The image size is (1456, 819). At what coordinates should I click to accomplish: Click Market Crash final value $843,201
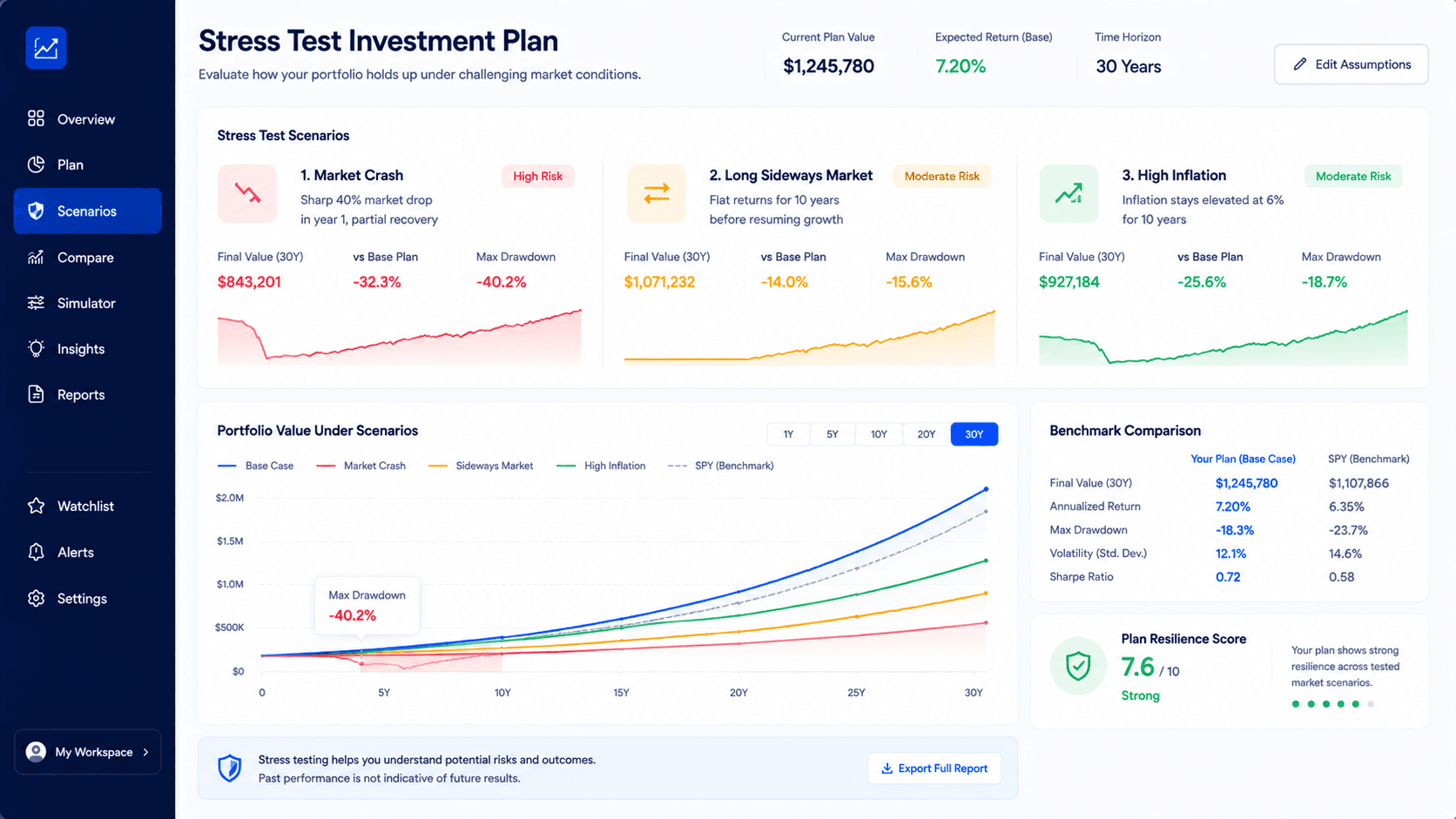[x=249, y=282]
